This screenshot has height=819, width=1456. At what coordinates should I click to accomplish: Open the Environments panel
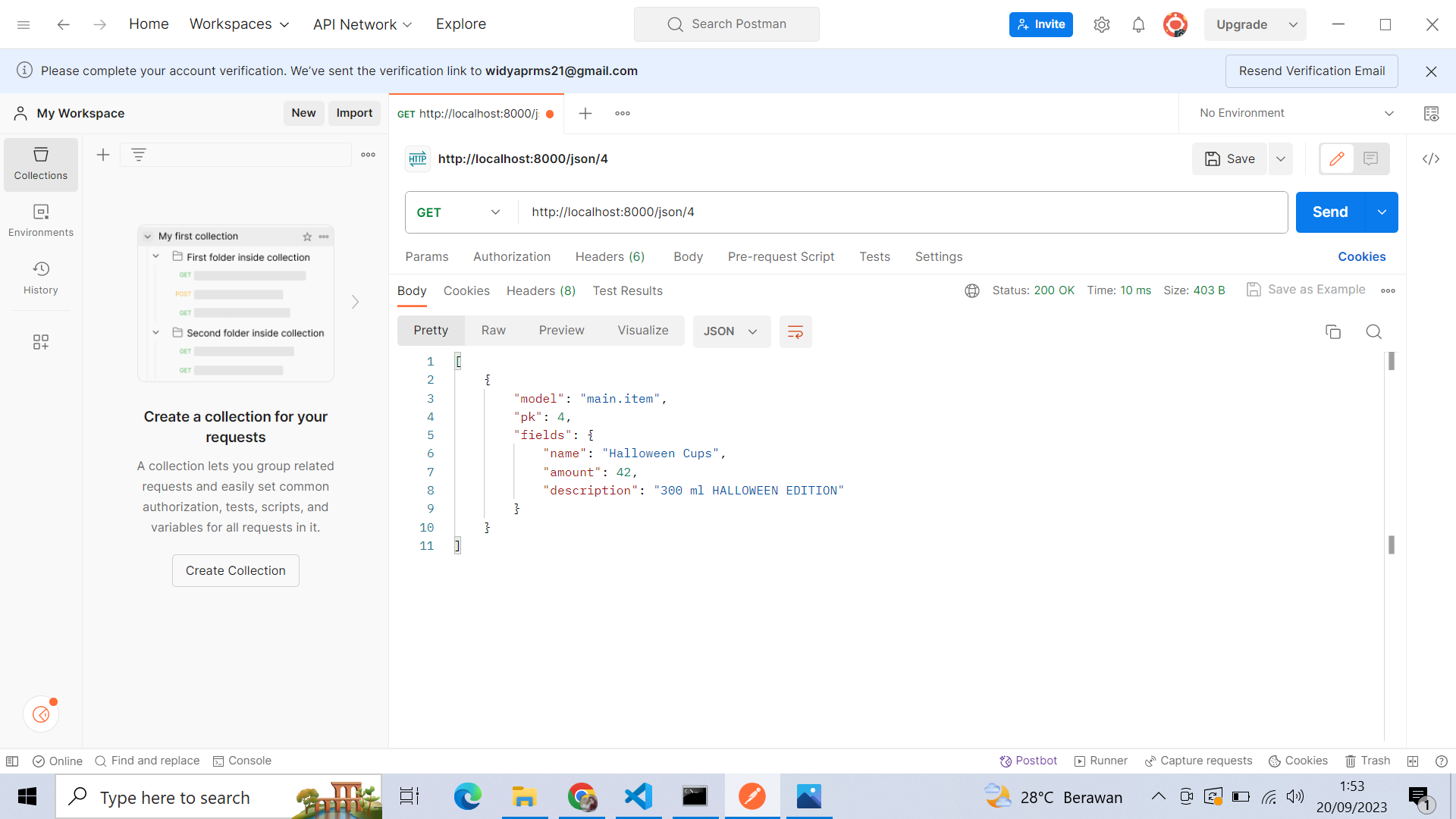(40, 220)
